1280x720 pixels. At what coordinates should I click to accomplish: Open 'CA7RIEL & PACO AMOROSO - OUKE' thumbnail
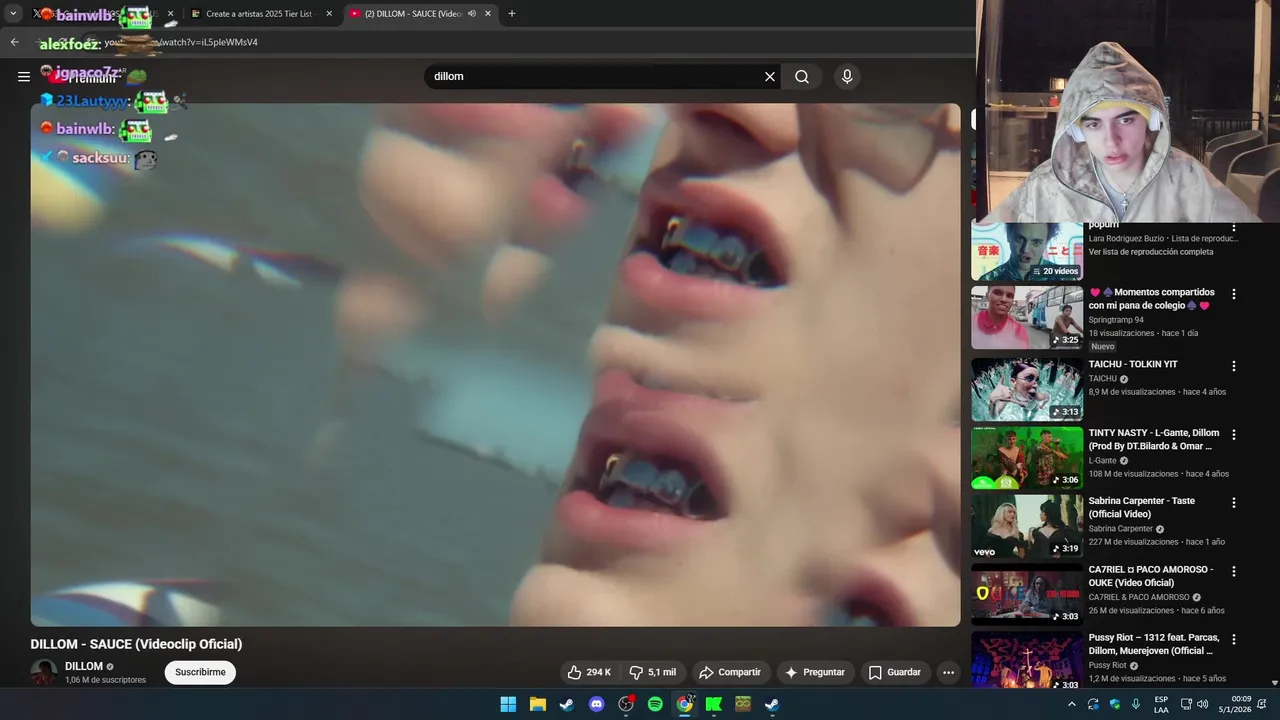[x=1027, y=594]
